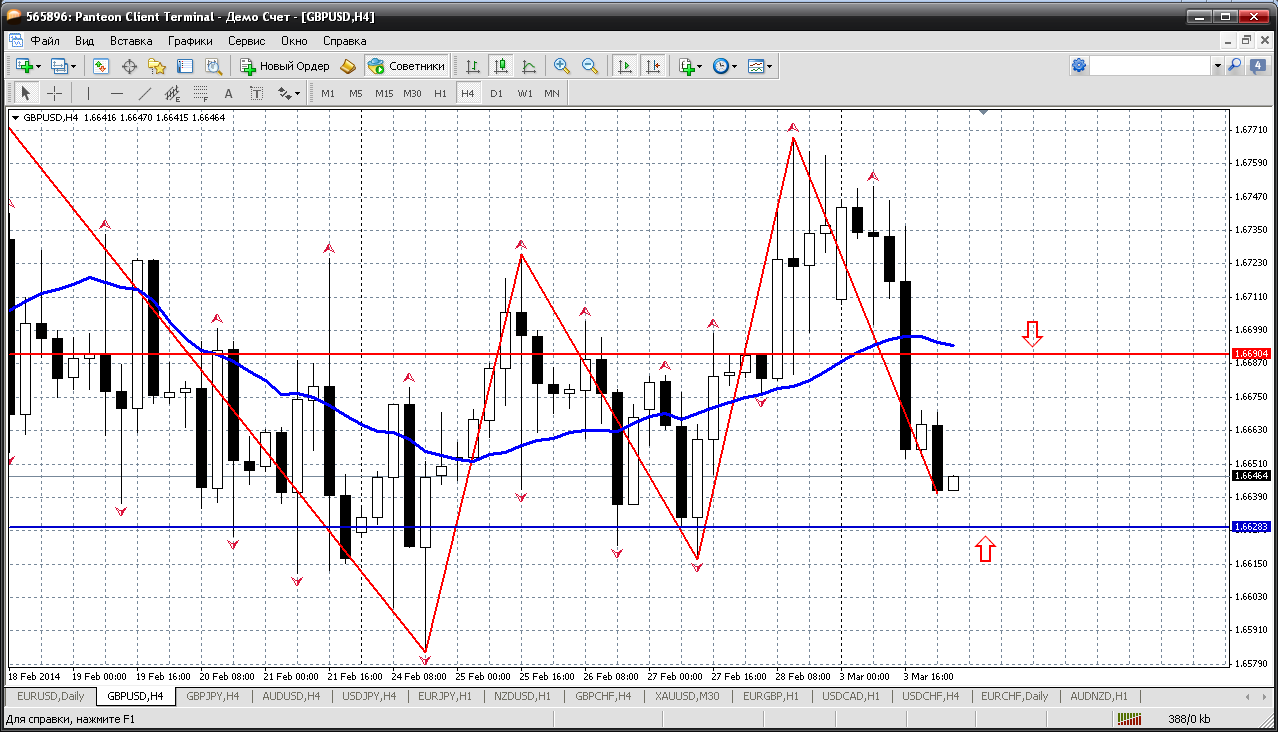Activate the standard cursor arrow tool
This screenshot has width=1278, height=732.
(26, 93)
